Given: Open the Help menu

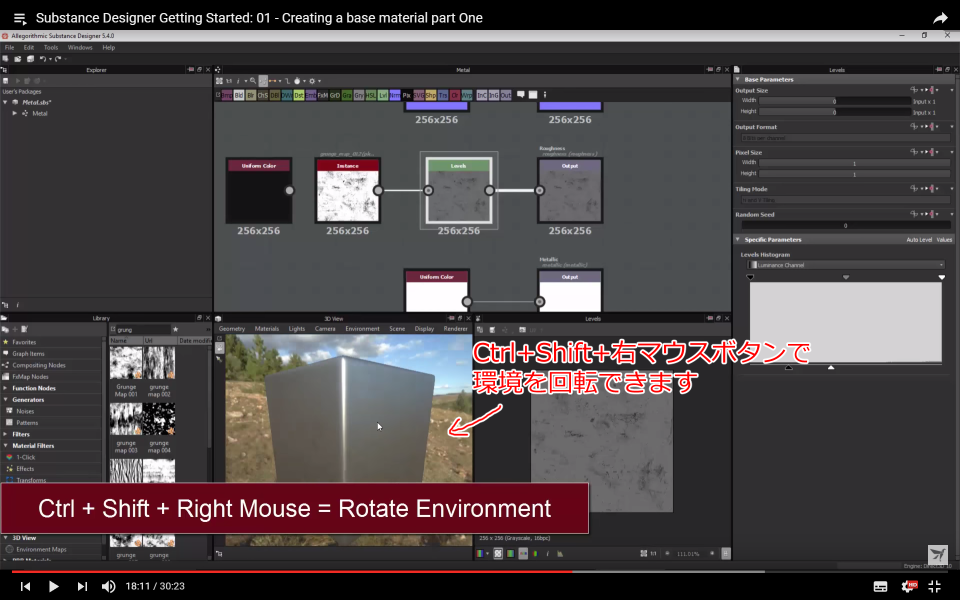Looking at the screenshot, I should (x=108, y=47).
